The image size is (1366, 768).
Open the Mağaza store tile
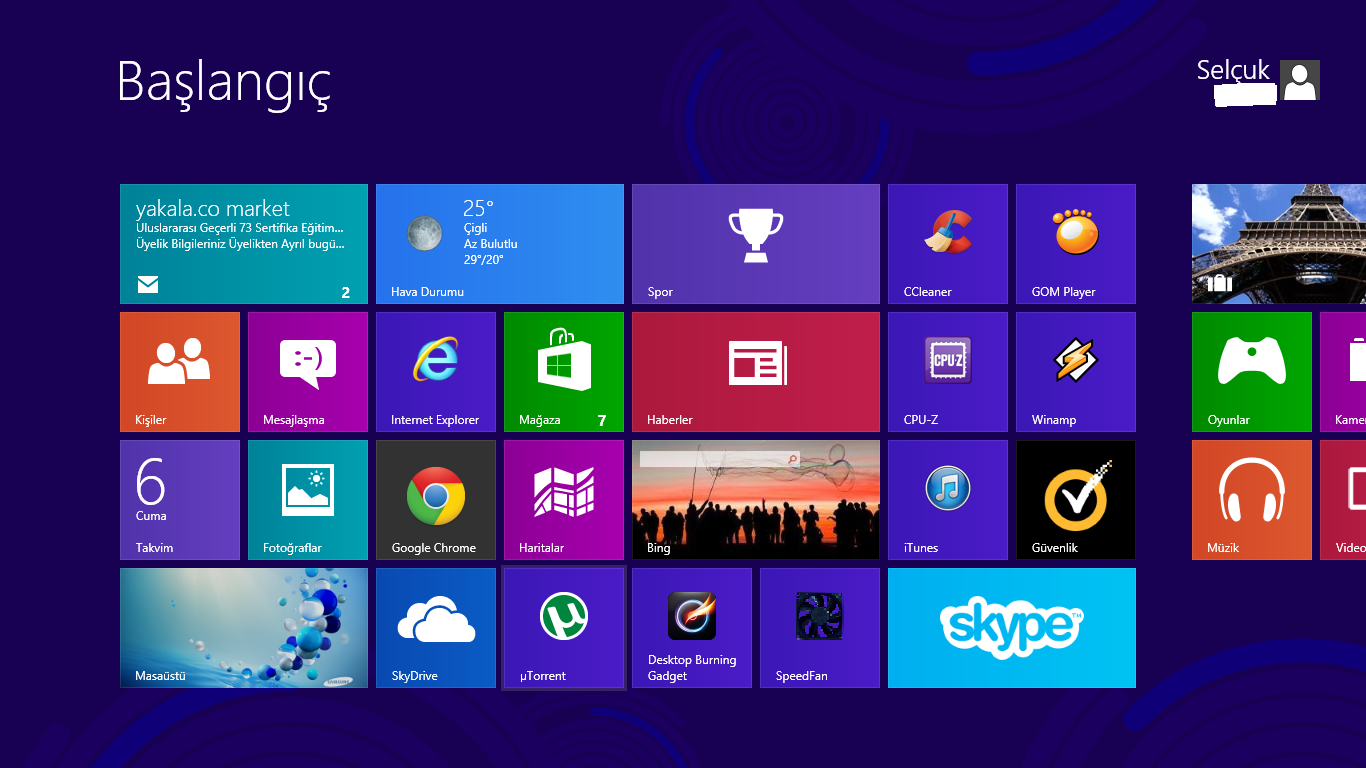click(564, 372)
